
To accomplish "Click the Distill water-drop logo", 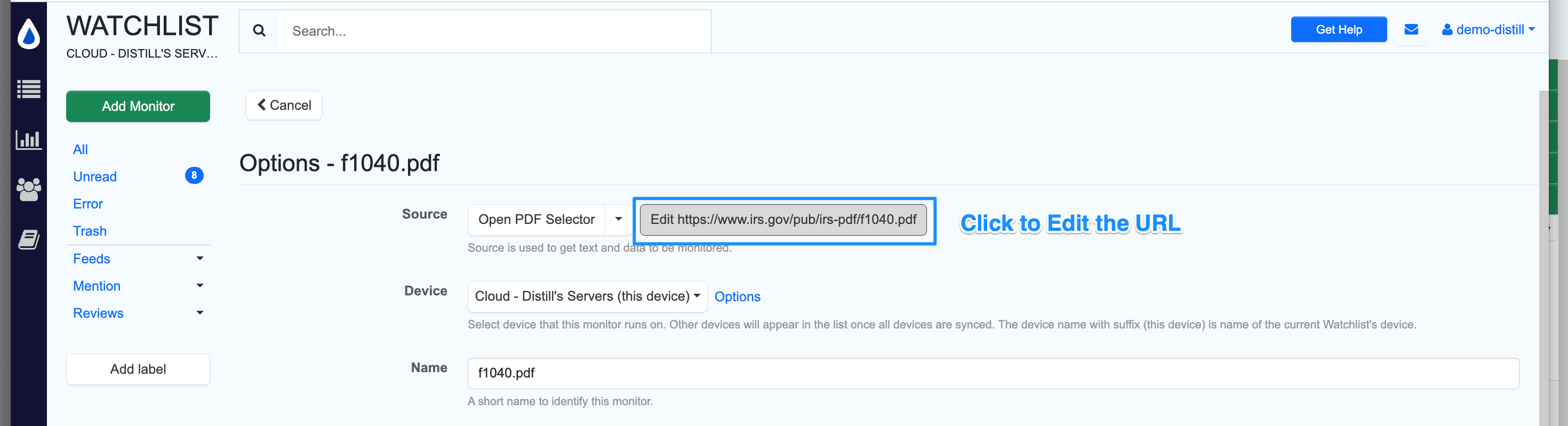I will coord(29,33).
